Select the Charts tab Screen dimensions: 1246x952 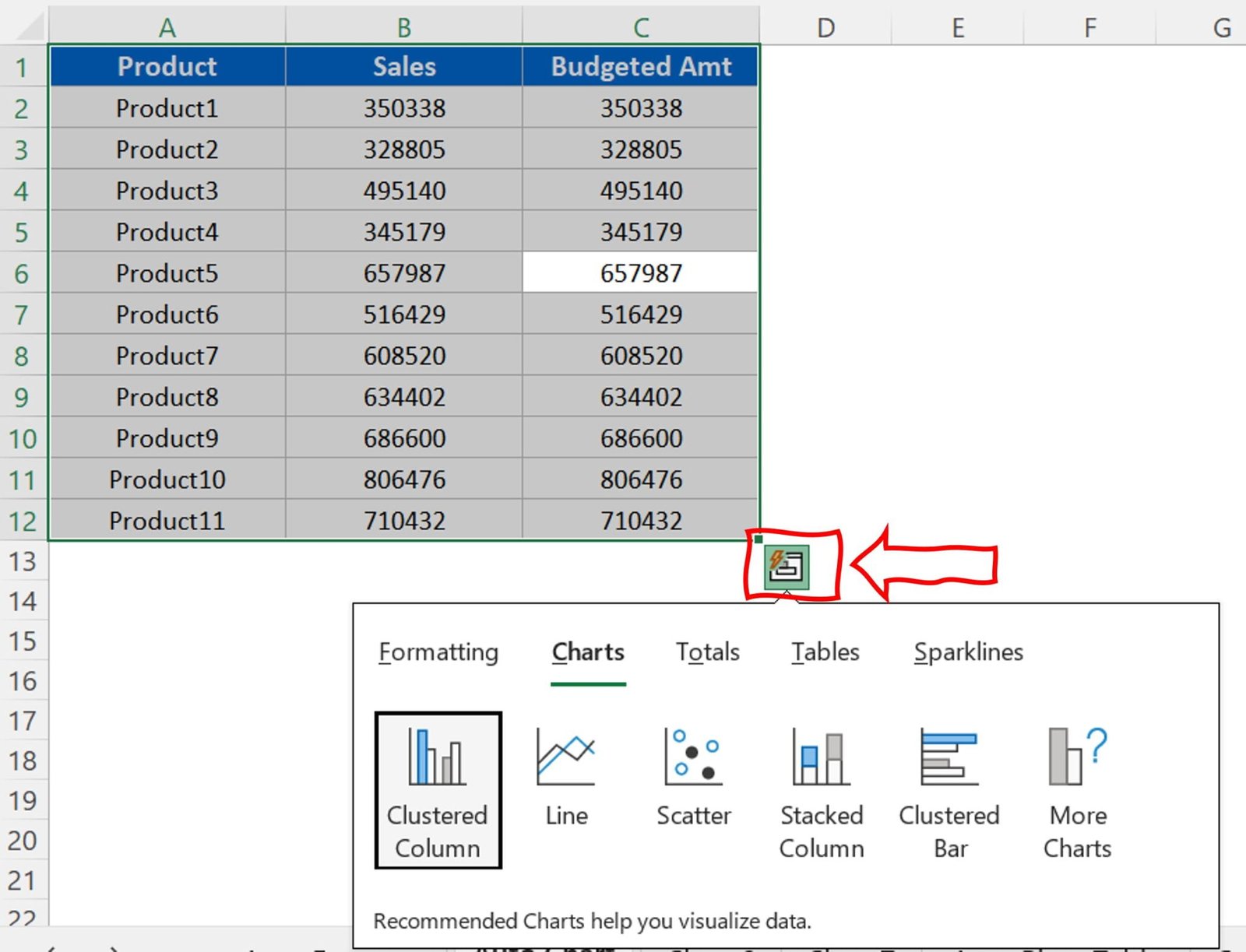pos(588,652)
